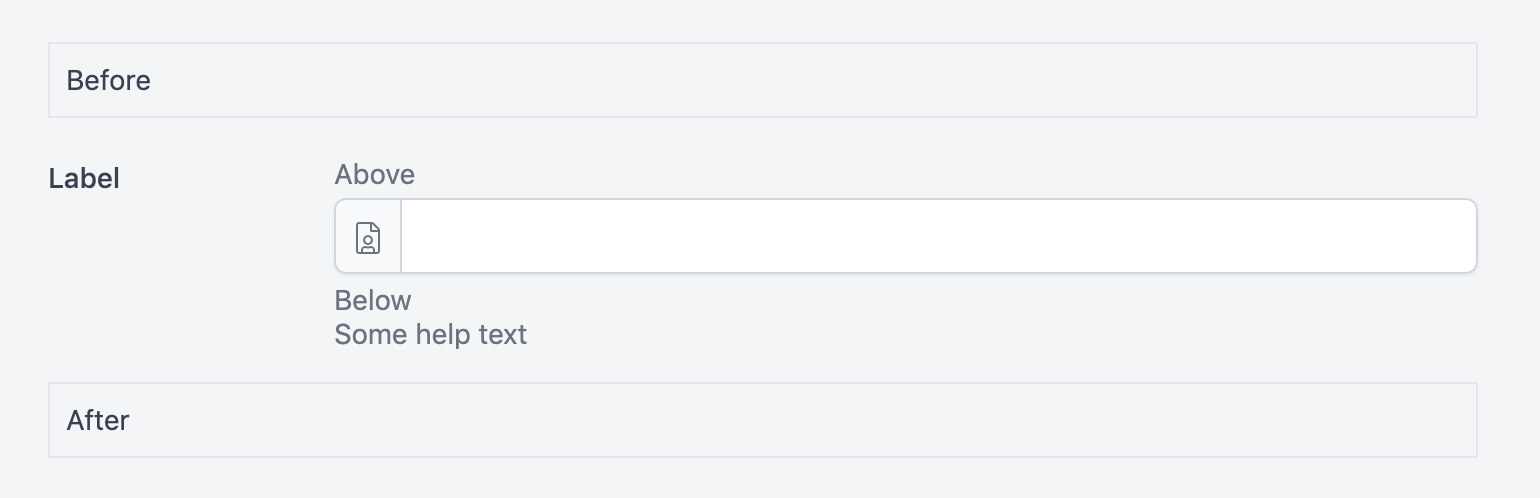The height and width of the screenshot is (498, 1540).
Task: Click the user file icon left of the input
Action: (x=368, y=237)
